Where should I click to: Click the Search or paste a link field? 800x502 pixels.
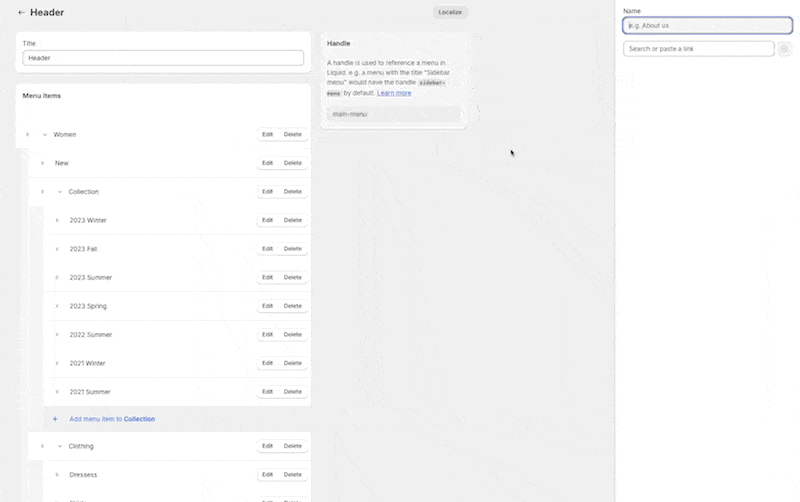(x=698, y=49)
